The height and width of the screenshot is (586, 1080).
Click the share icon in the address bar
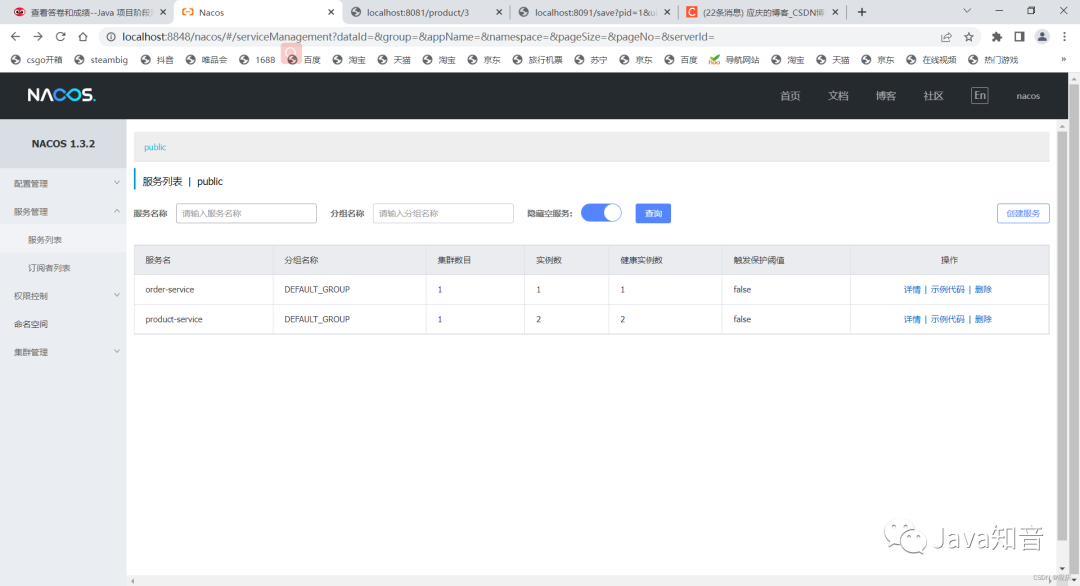point(946,36)
